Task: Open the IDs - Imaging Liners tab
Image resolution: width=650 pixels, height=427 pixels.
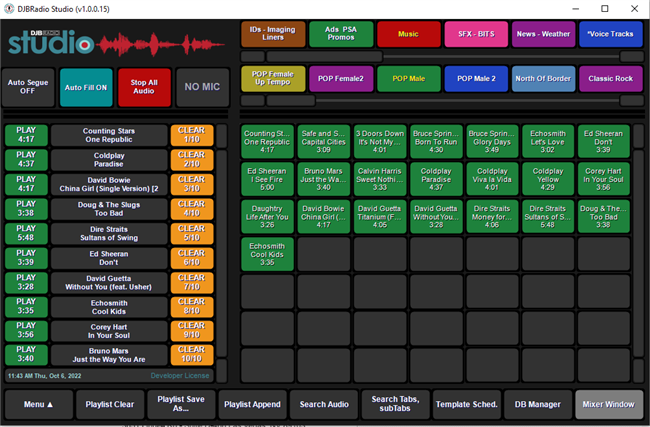Action: pyautogui.click(x=273, y=34)
